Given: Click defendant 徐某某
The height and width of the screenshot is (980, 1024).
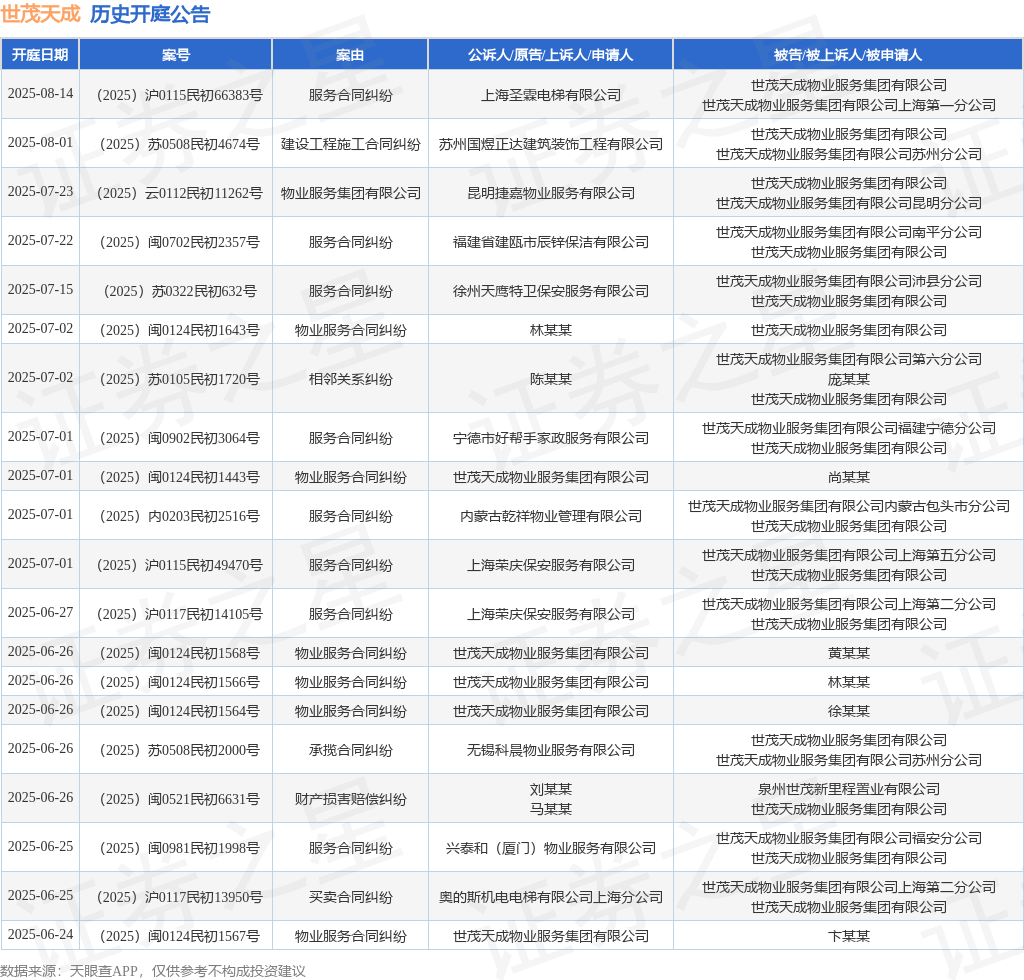Looking at the screenshot, I should tap(848, 711).
